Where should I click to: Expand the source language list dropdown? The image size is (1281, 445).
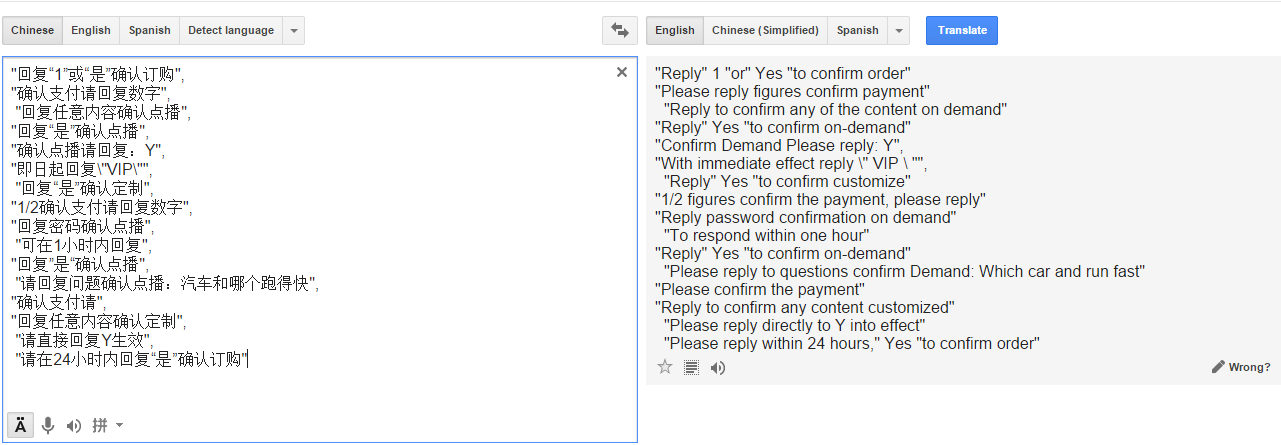click(293, 30)
